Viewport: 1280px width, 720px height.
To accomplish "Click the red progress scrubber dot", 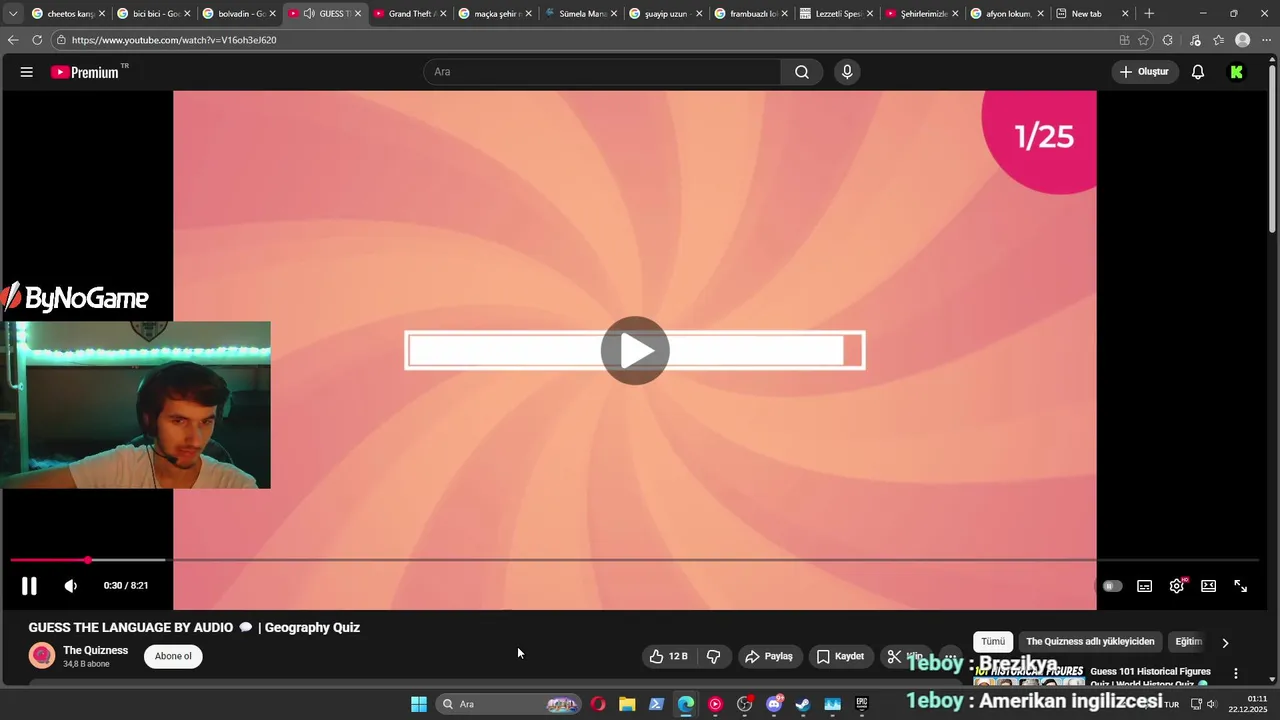I will pos(88,560).
